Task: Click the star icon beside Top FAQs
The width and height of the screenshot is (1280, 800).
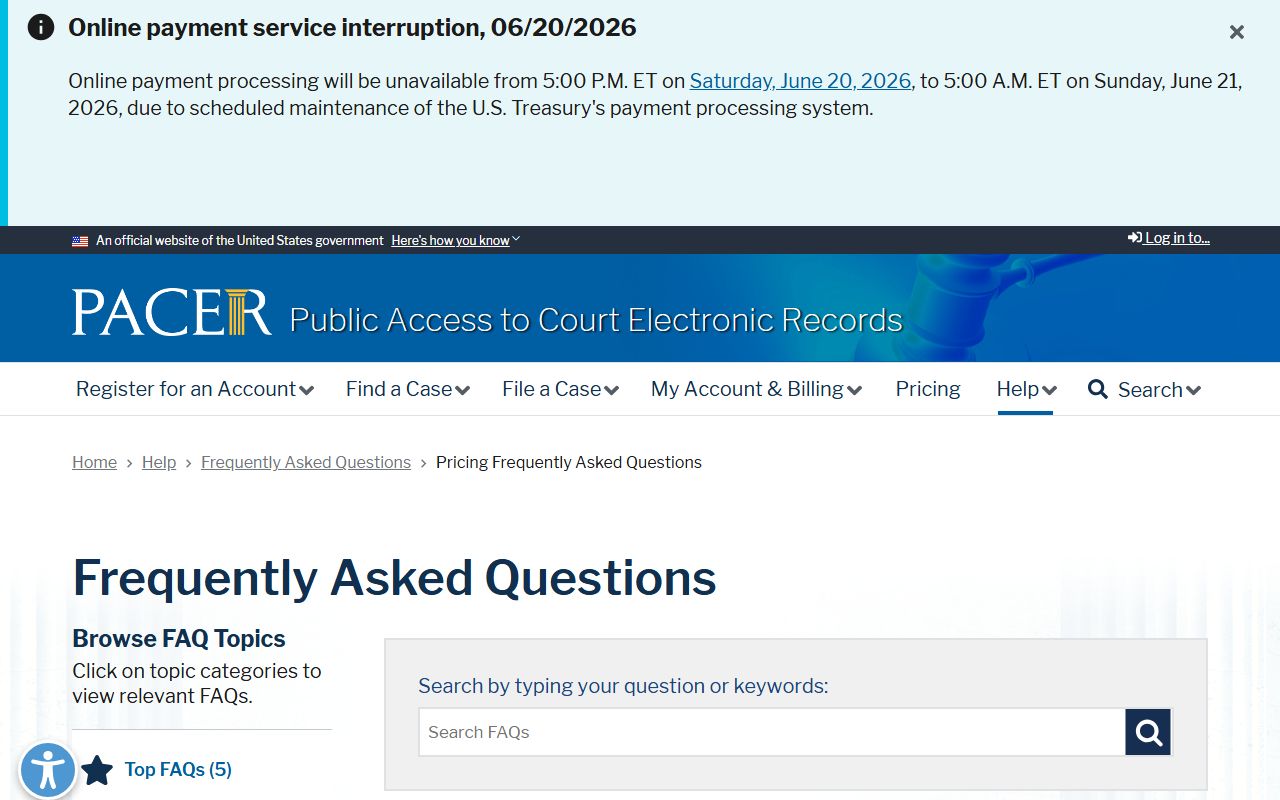Action: click(97, 770)
